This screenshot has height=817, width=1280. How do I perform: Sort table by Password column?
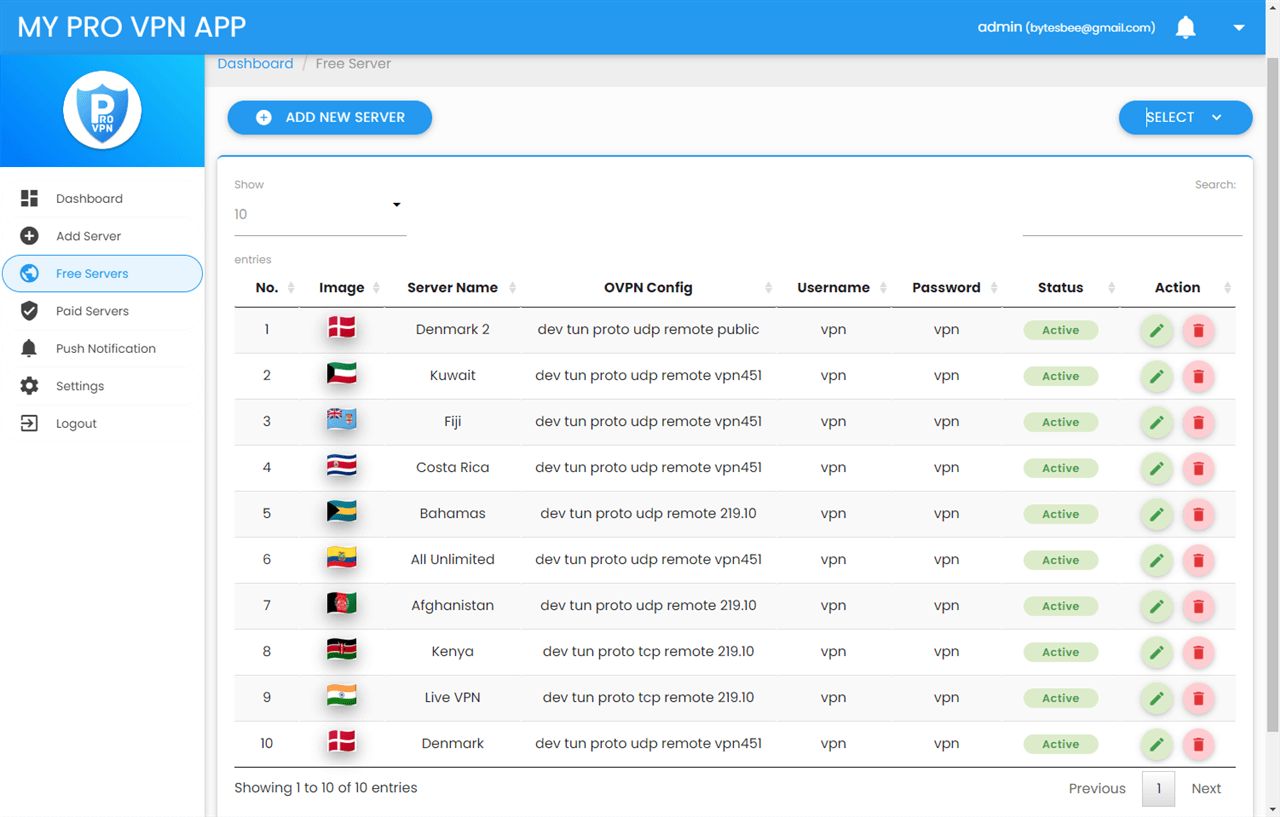(x=946, y=287)
